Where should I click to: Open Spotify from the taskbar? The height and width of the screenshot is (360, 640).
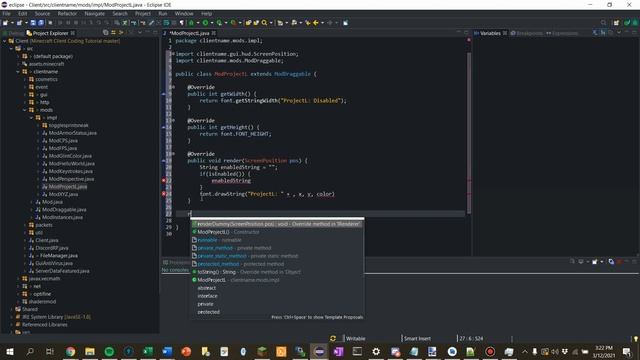109,351
